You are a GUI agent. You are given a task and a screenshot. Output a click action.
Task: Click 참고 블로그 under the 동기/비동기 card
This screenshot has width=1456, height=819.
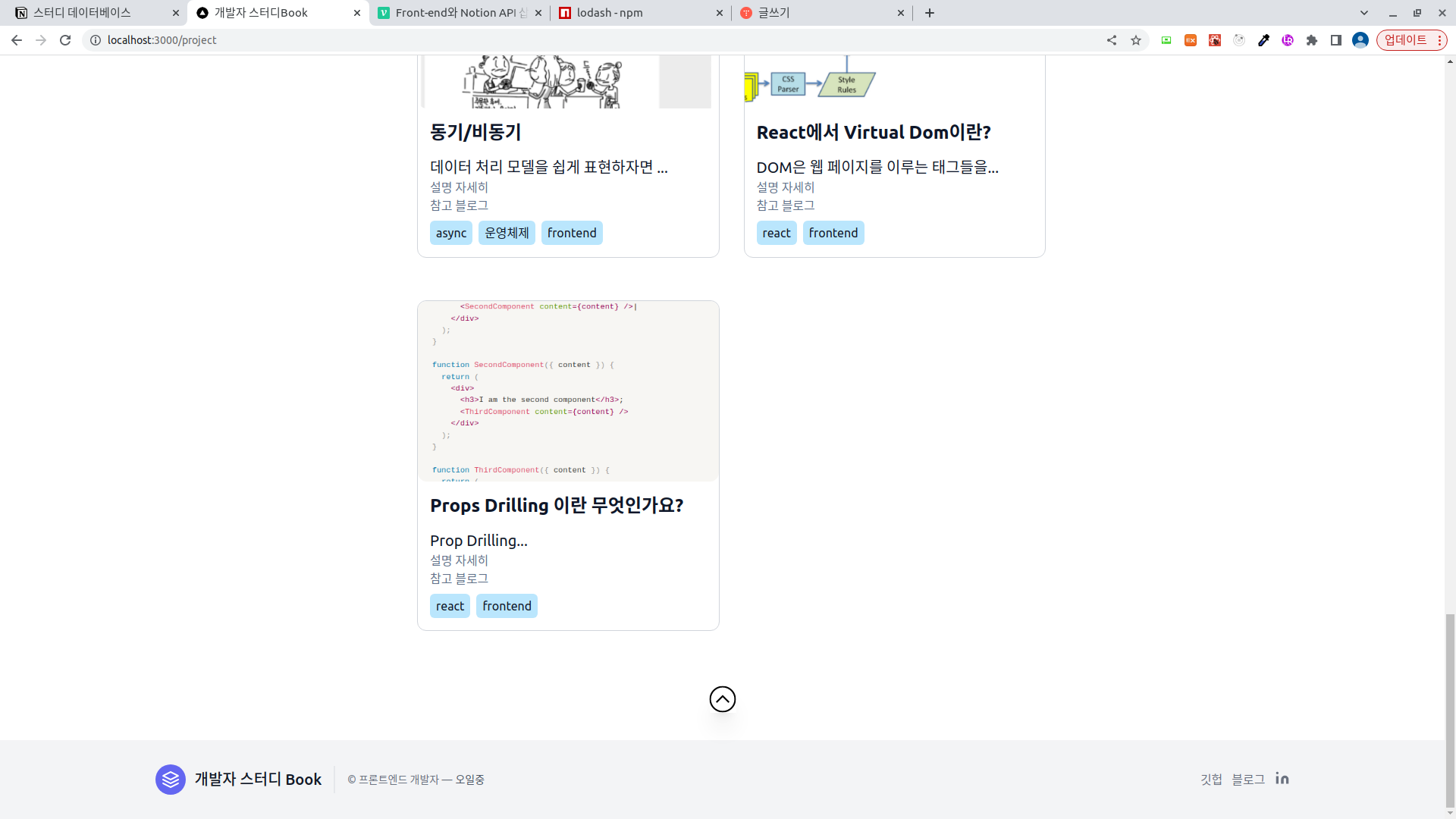pos(459,206)
